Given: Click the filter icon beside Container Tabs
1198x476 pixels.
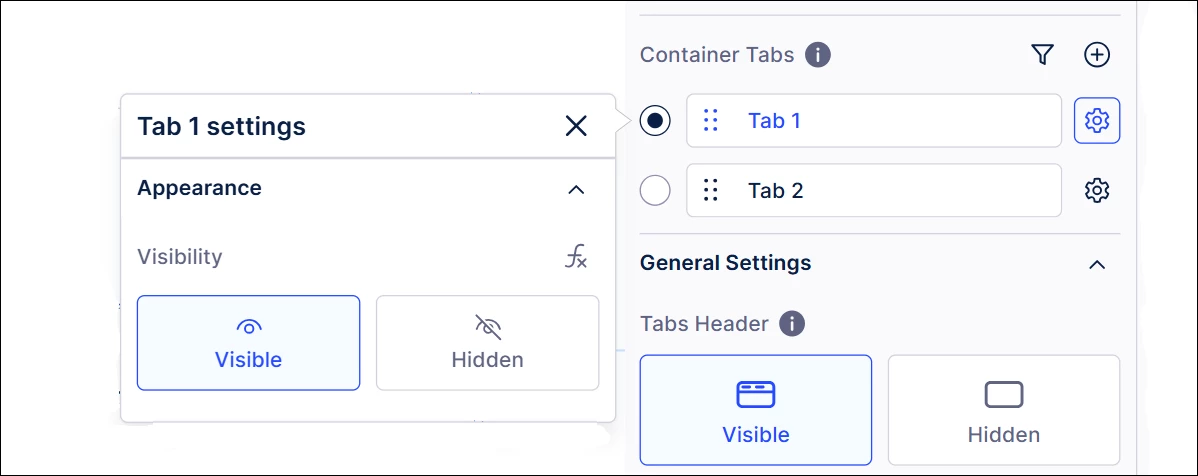Looking at the screenshot, I should point(1042,55).
